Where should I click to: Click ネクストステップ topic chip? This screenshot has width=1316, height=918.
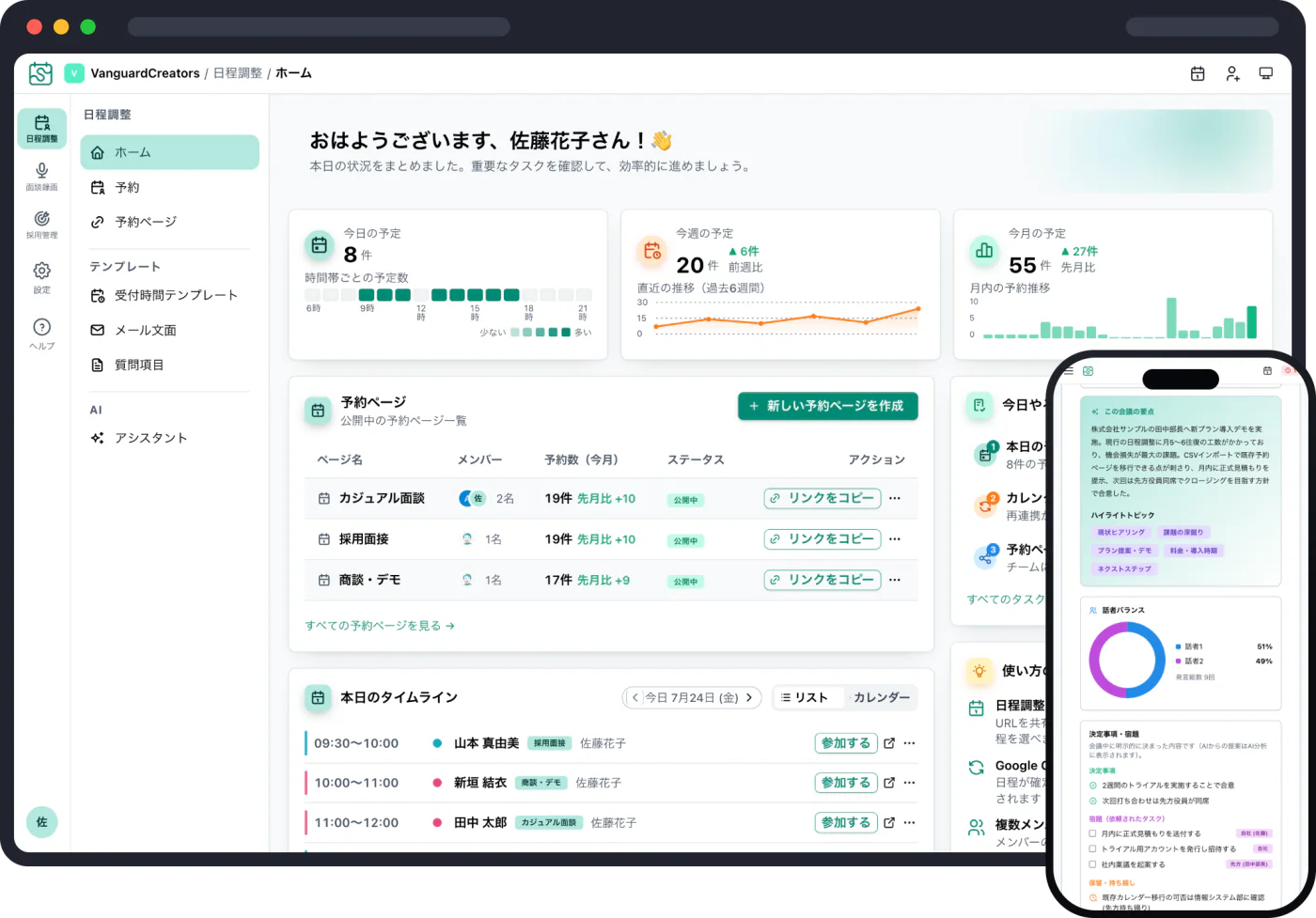1124,568
